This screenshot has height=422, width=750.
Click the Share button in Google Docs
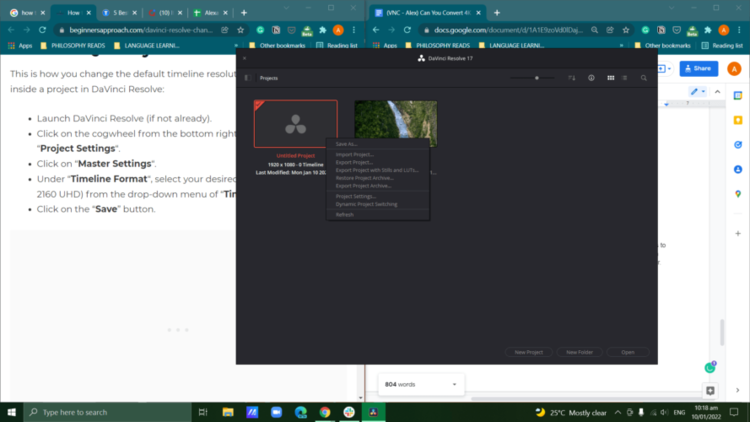pyautogui.click(x=698, y=68)
